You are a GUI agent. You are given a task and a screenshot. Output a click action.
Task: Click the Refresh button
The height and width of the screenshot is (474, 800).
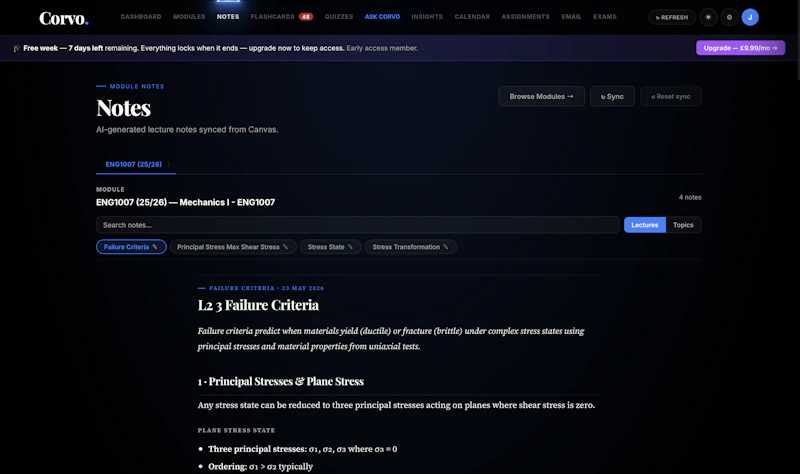(x=672, y=17)
